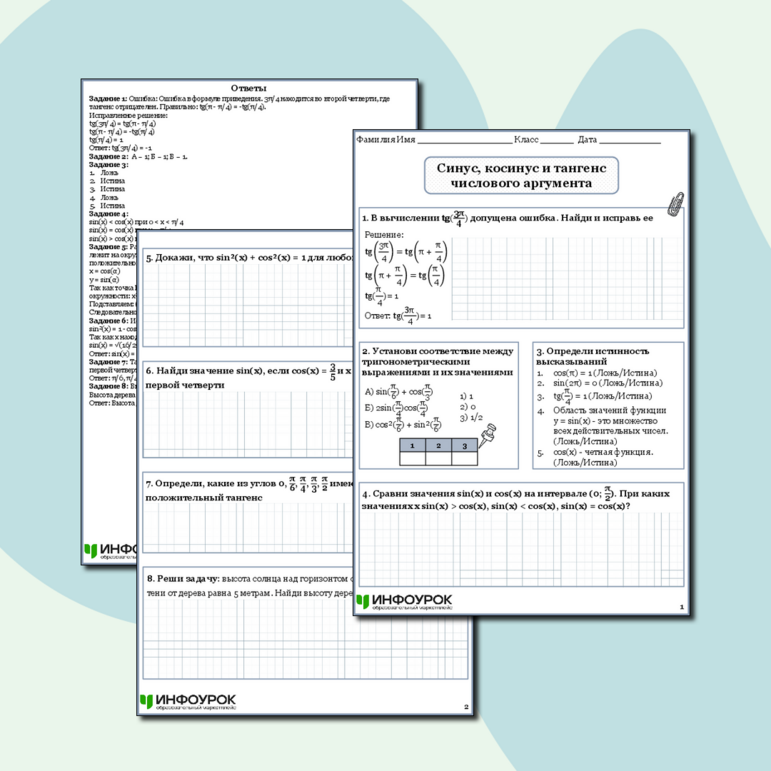Click the empty answer cell under column 1

pyautogui.click(x=411, y=459)
